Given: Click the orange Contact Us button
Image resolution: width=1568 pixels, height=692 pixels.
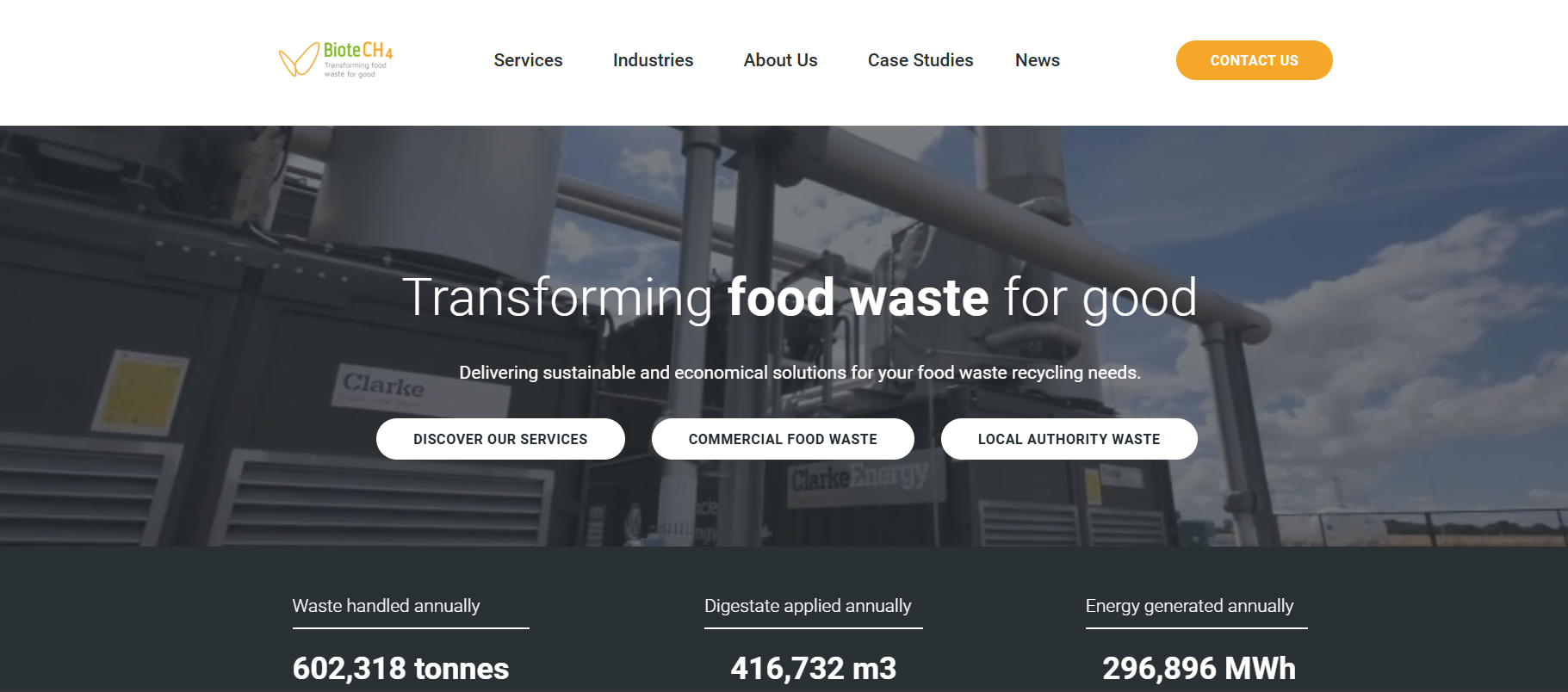Looking at the screenshot, I should (x=1254, y=60).
